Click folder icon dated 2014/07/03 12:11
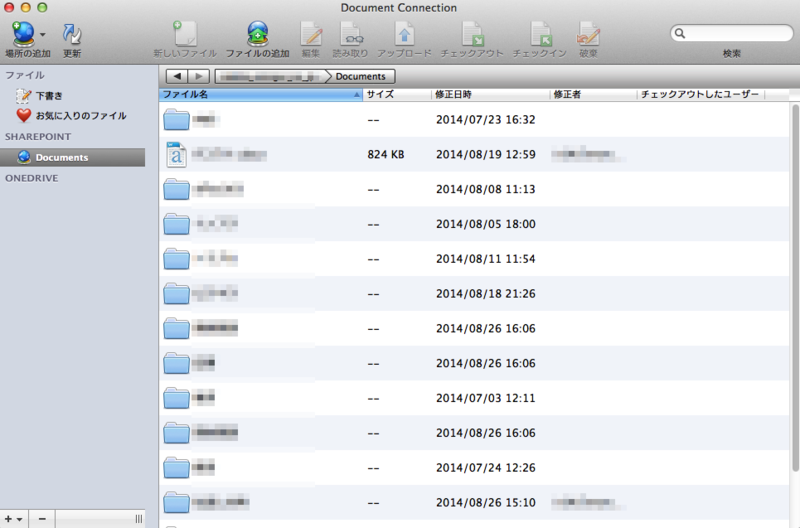The image size is (800, 528). pyautogui.click(x=177, y=398)
